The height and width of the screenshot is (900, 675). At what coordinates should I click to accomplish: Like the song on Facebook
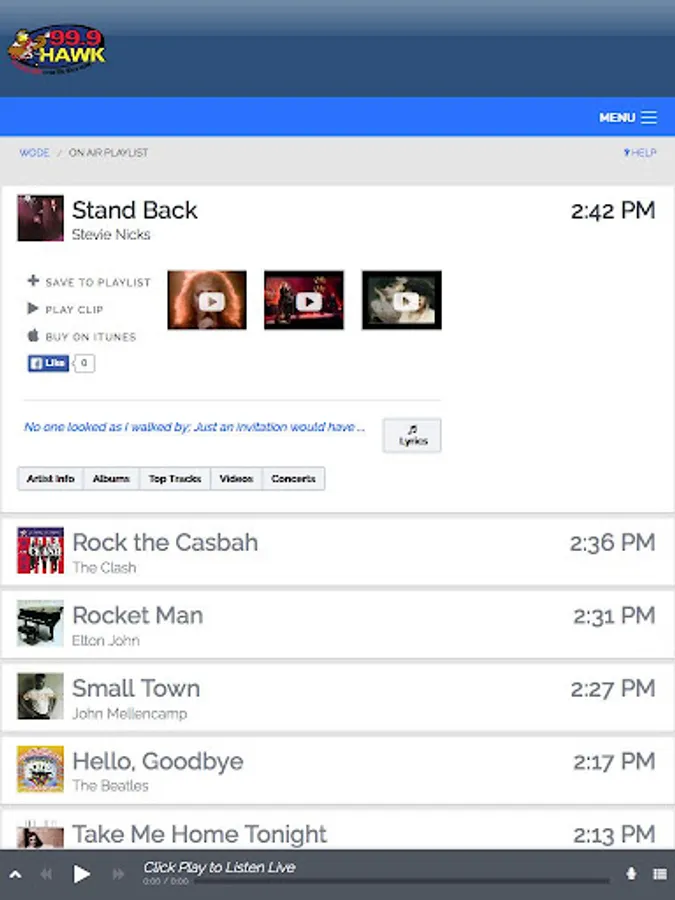pyautogui.click(x=48, y=363)
